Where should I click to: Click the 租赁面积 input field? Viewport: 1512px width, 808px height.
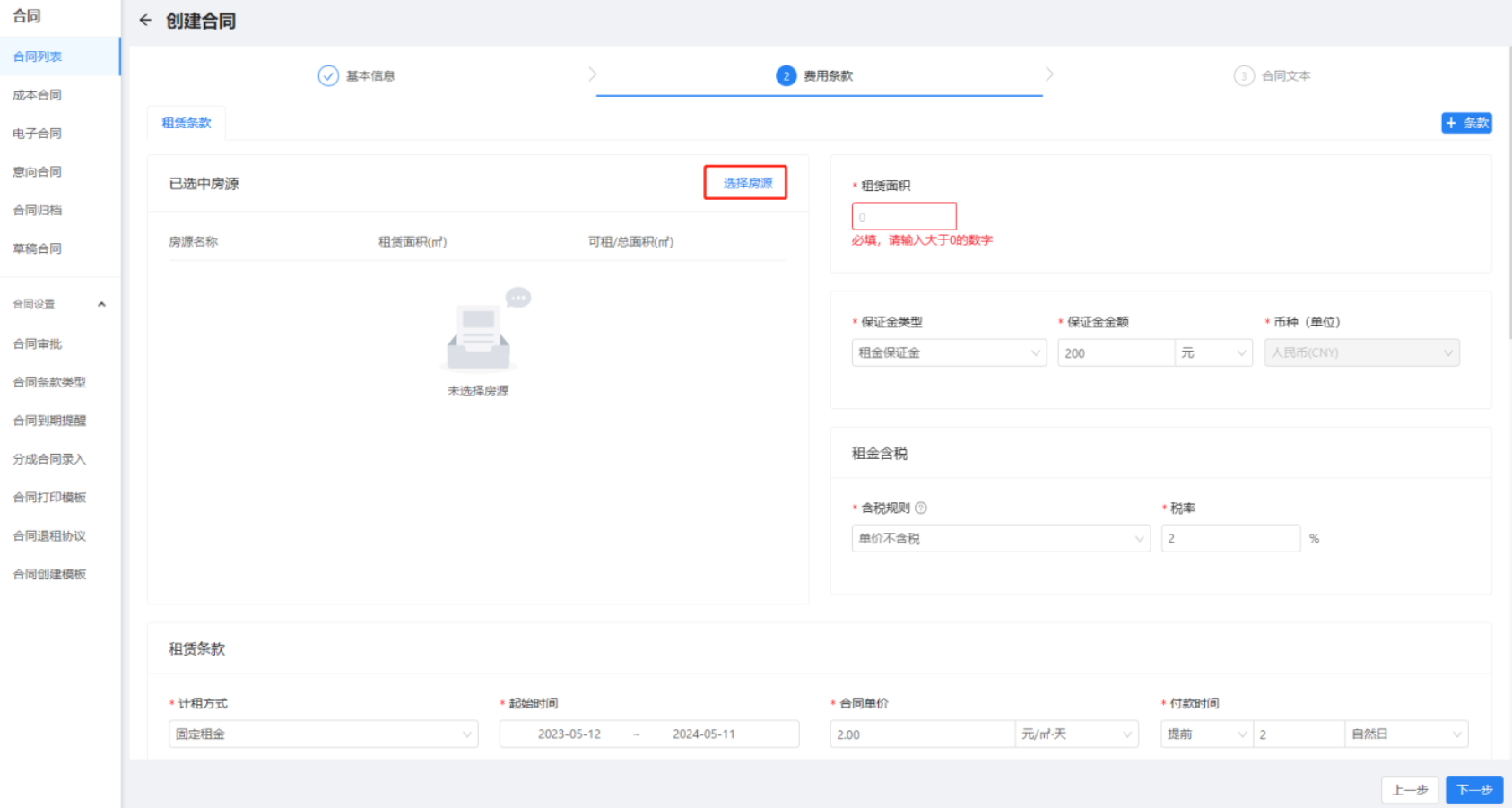tap(903, 217)
